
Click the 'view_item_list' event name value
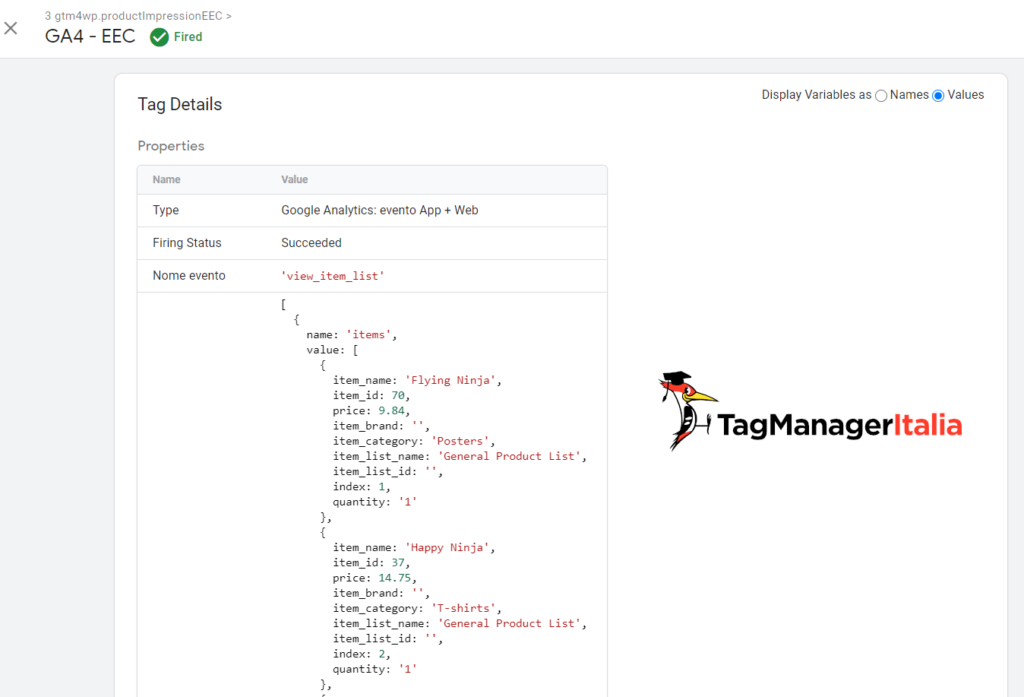click(332, 276)
